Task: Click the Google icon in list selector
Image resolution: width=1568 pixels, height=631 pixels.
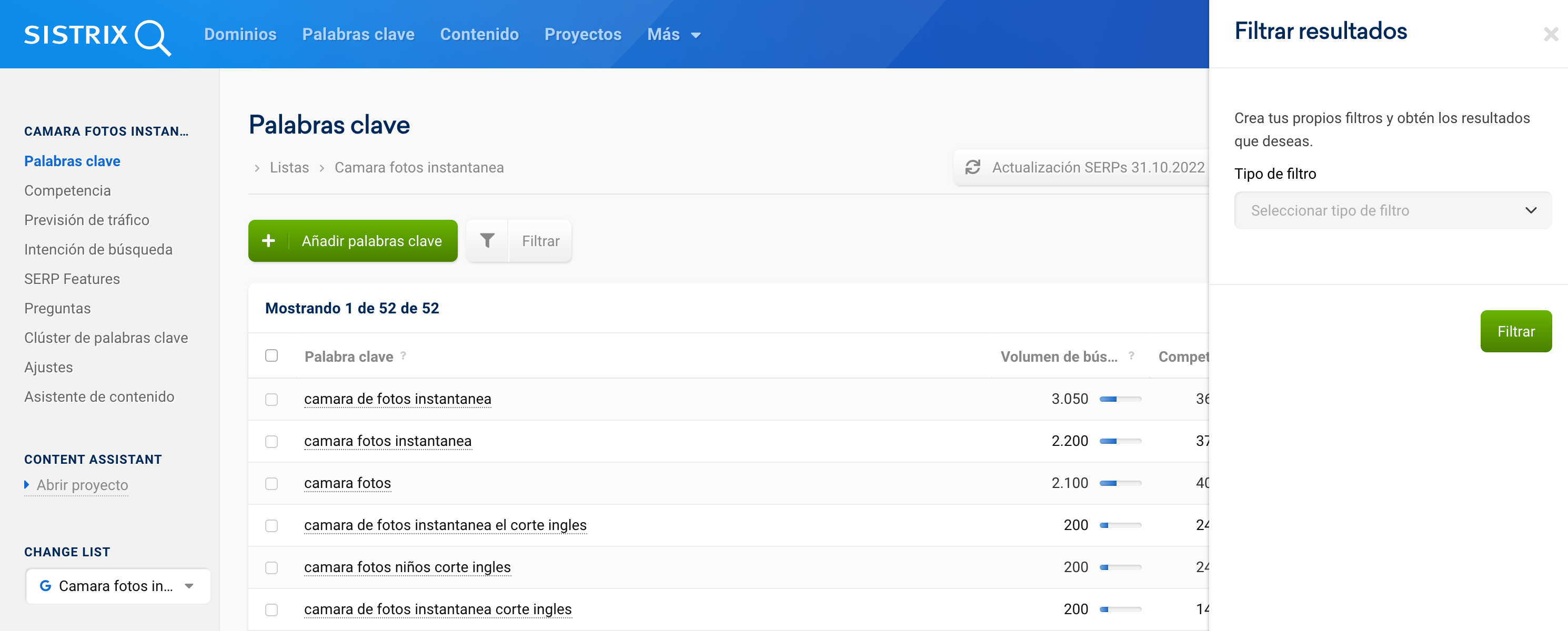Action: click(45, 586)
